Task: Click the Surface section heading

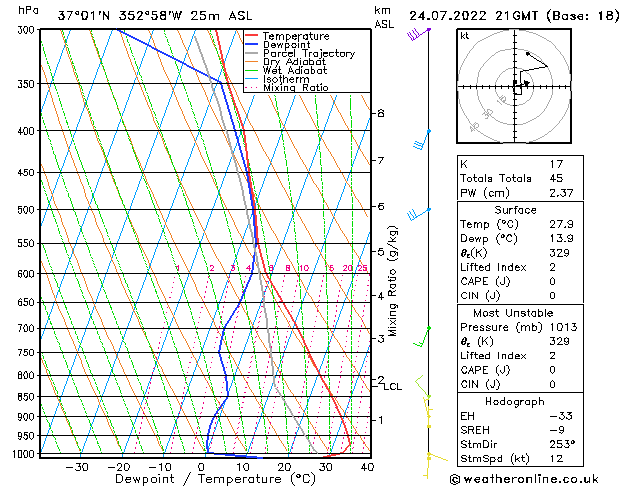Action: [515, 210]
